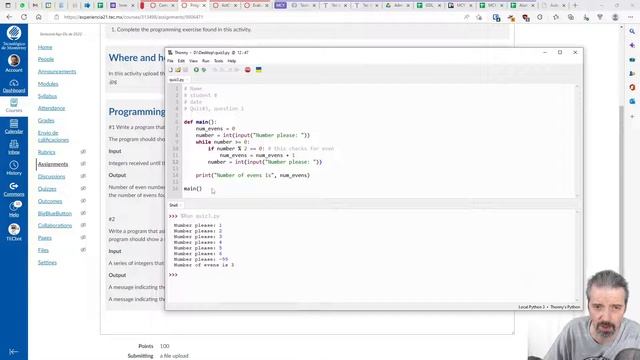Open Assignments course link

pyautogui.click(x=53, y=164)
